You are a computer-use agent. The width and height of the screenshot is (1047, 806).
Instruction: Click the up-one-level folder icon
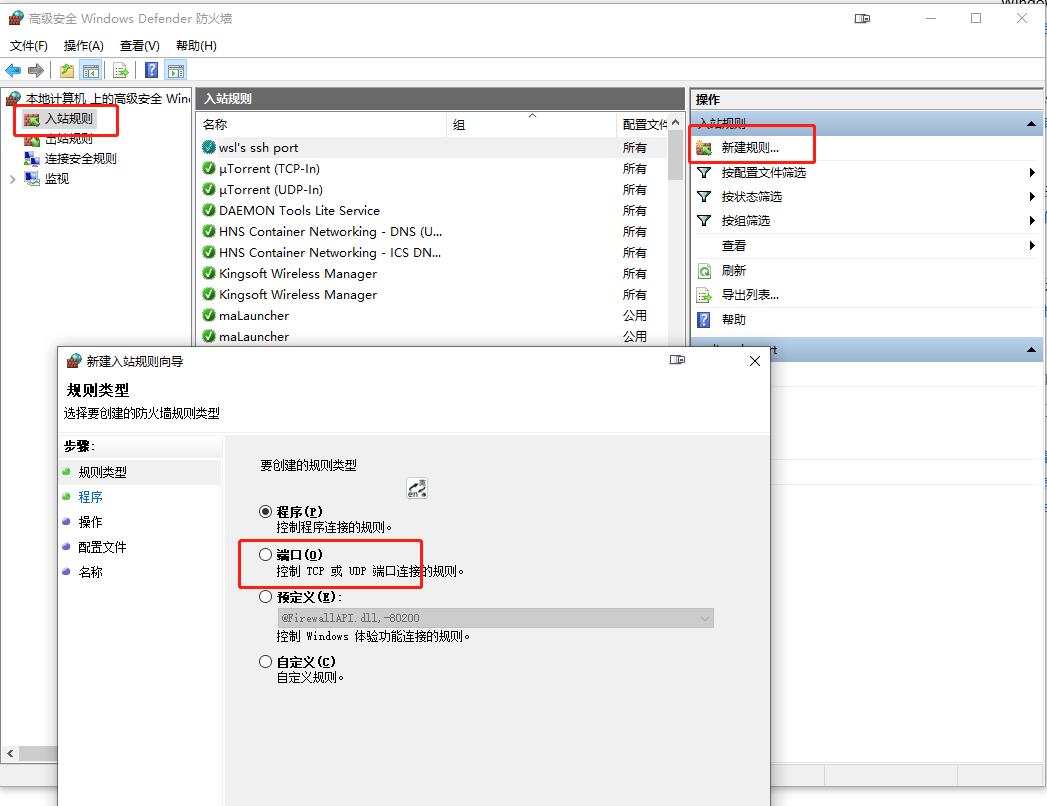(67, 70)
